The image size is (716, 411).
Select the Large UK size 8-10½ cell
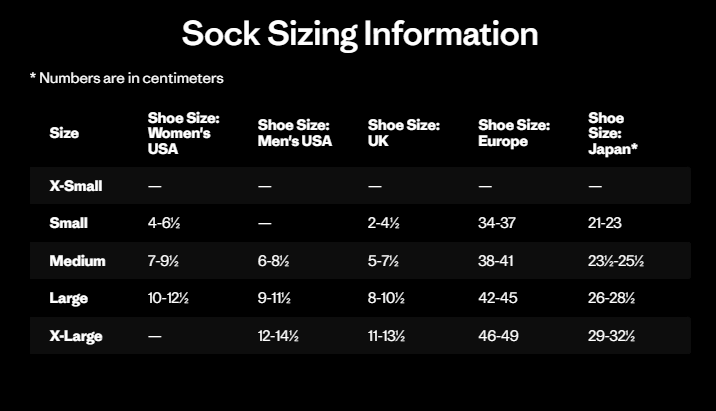click(x=386, y=298)
